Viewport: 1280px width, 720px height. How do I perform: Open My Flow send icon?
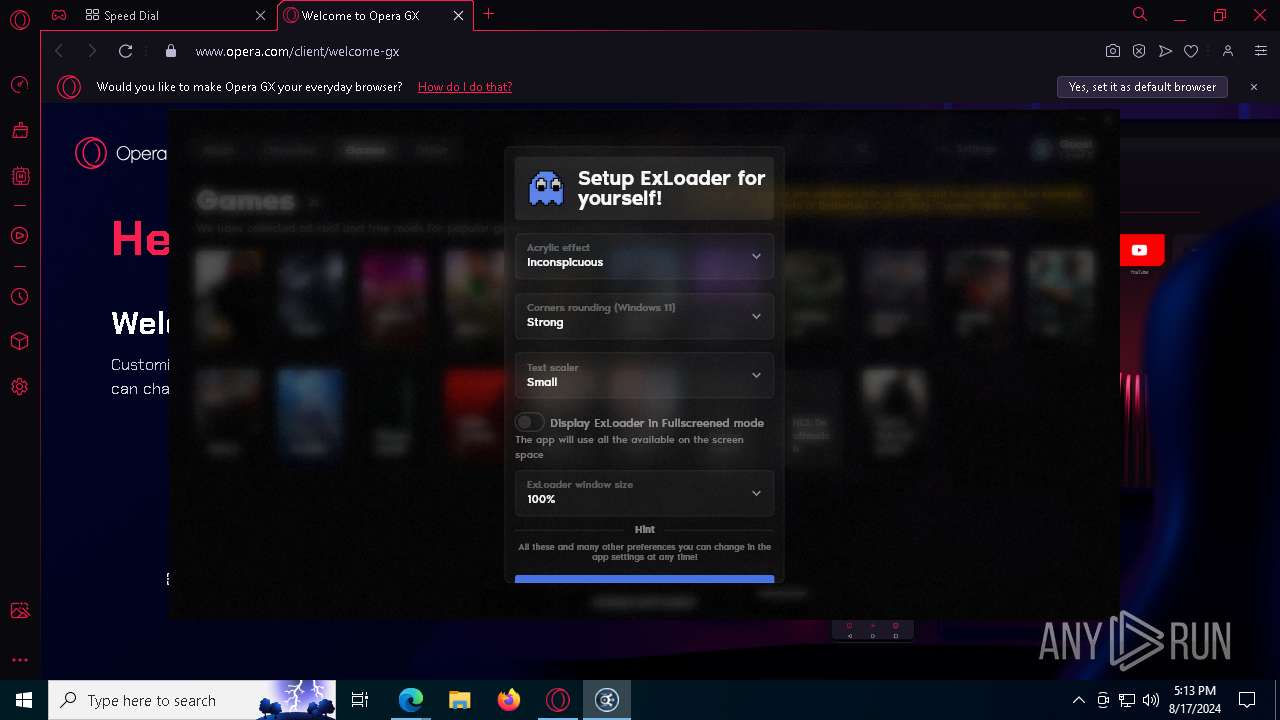(x=1165, y=51)
